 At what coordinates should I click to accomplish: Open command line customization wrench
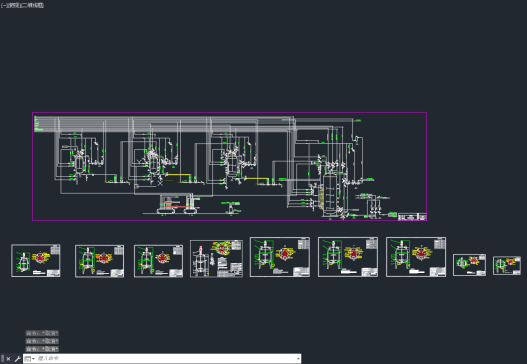[x=17, y=359]
